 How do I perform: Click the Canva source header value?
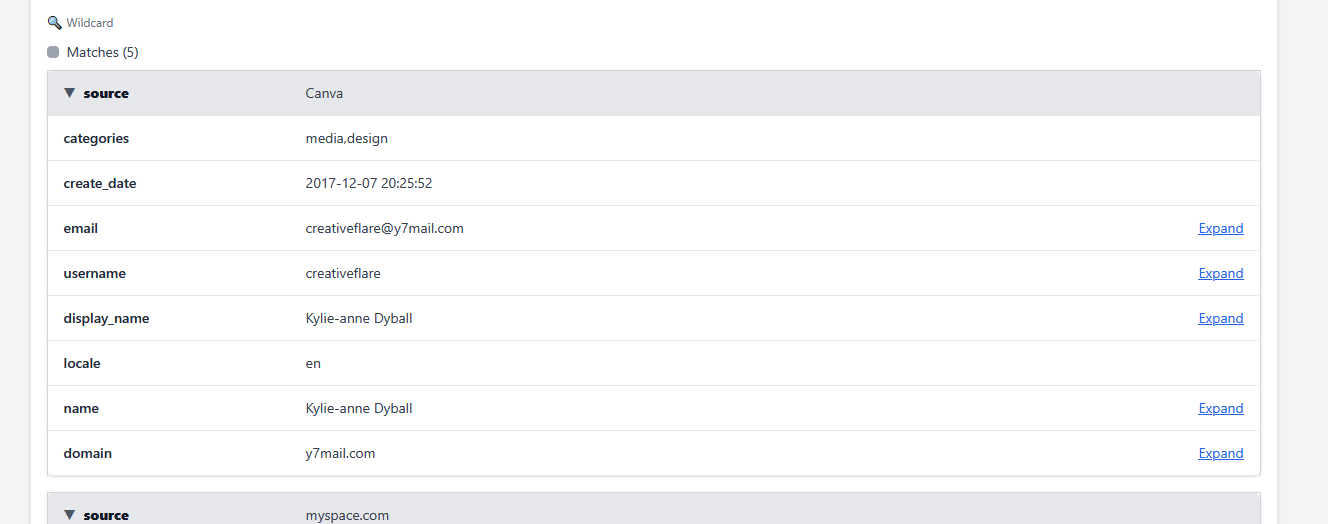pyautogui.click(x=324, y=94)
